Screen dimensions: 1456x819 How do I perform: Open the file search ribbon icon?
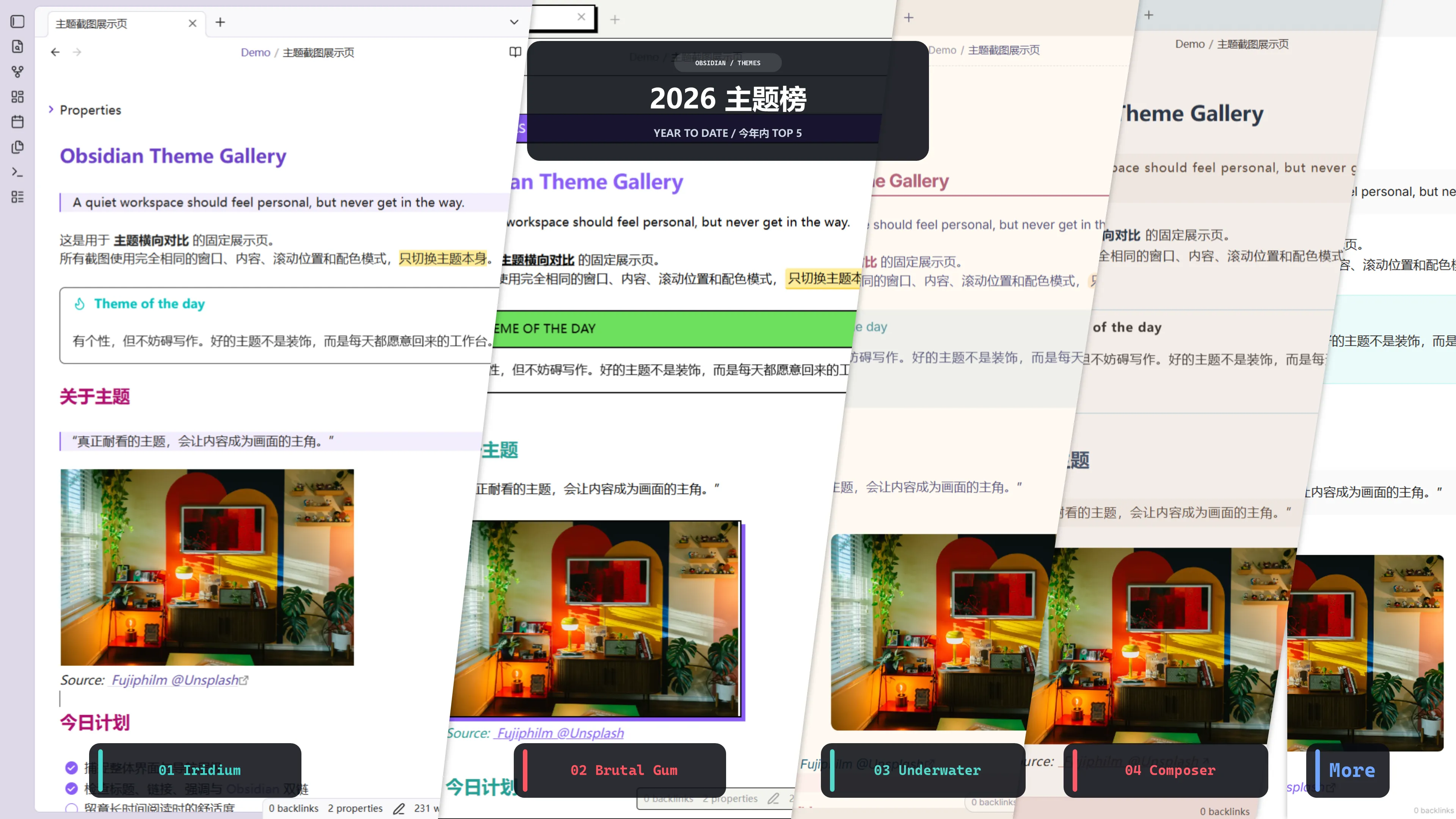coord(17,46)
